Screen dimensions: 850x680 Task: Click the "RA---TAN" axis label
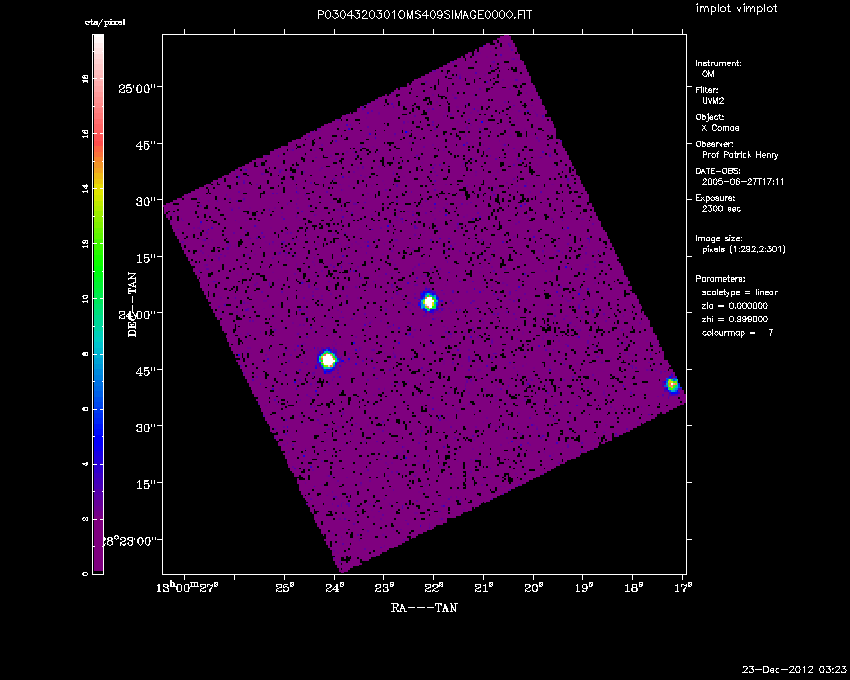(x=424, y=608)
